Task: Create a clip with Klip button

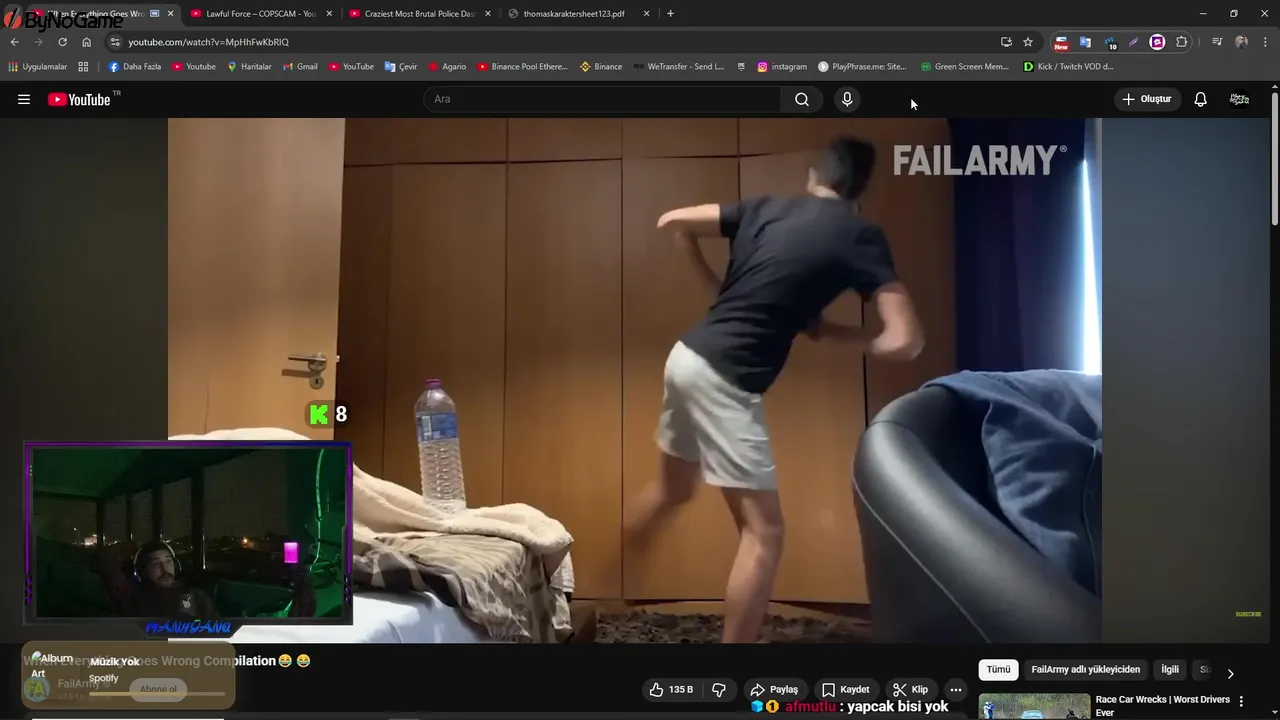Action: [911, 689]
